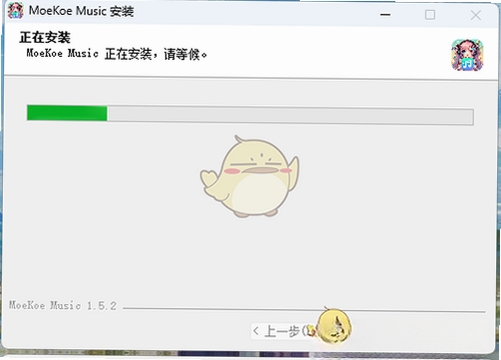Viewport: 501px width, 360px height.
Task: Click the 'MoeKoe Music 1.5.2' version label
Action: click(x=63, y=305)
